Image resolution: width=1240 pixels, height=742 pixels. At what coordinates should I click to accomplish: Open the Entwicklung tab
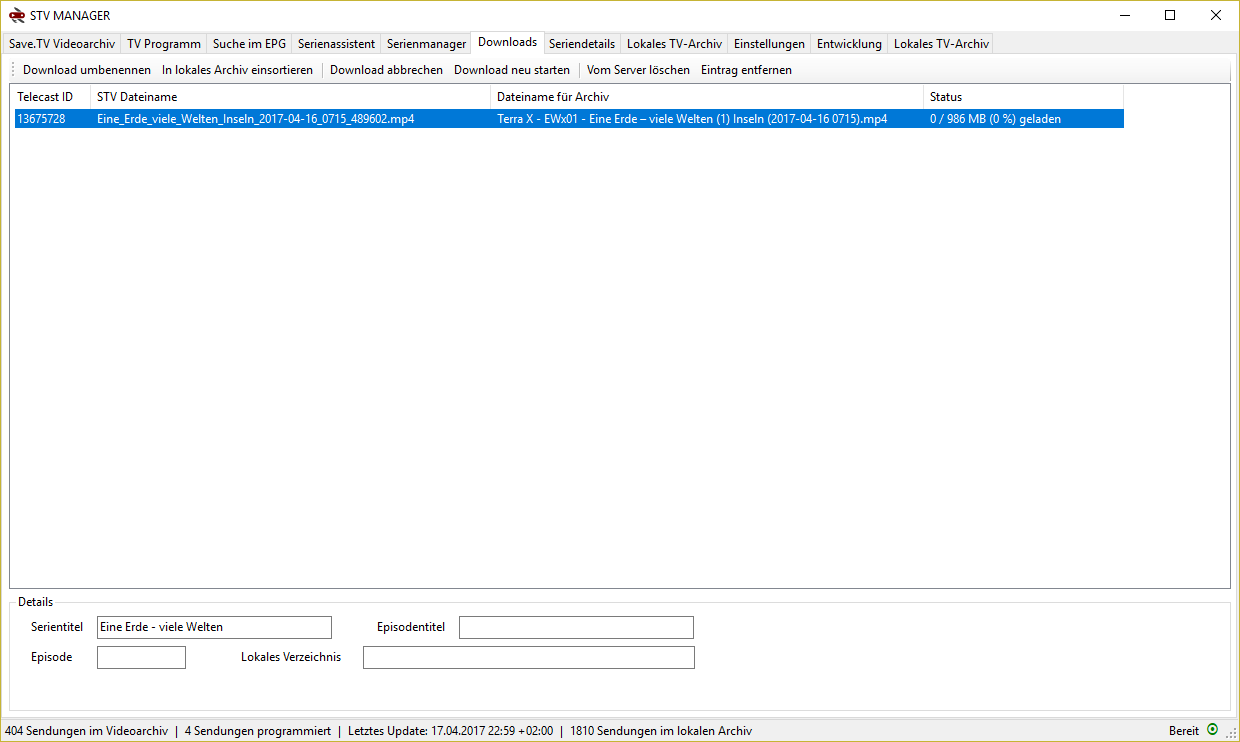point(849,43)
